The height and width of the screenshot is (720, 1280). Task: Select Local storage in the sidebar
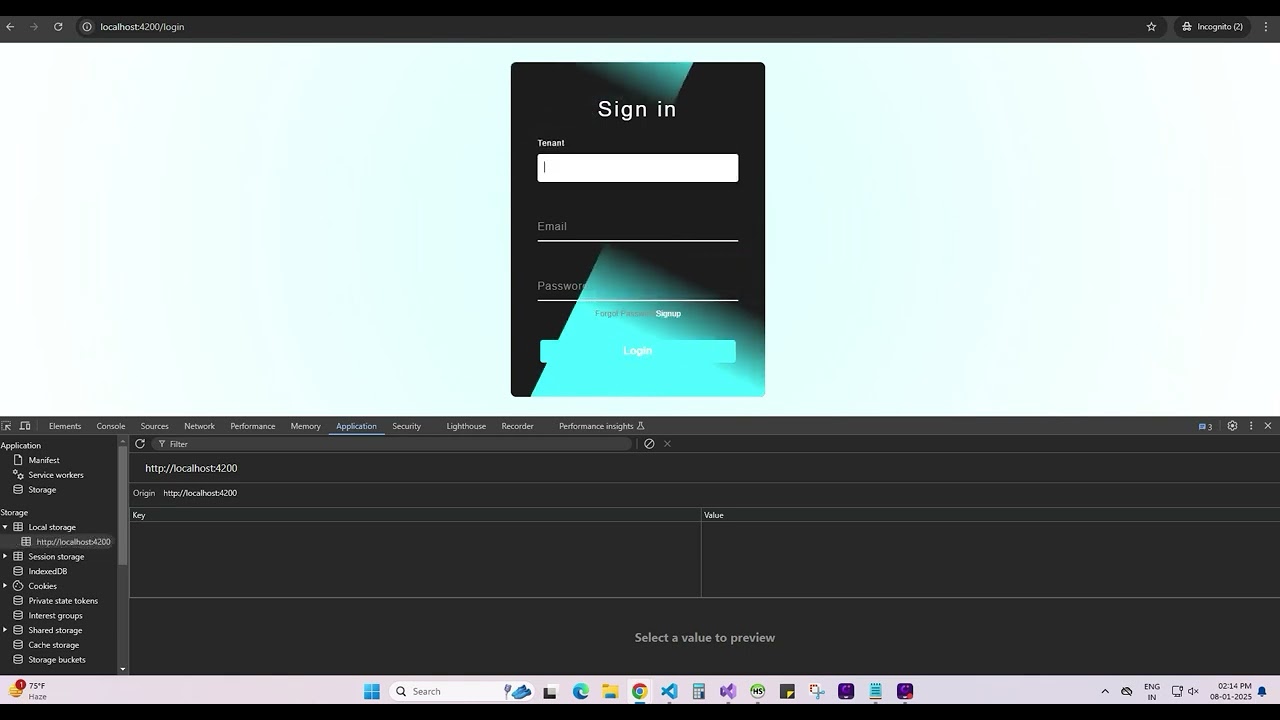tap(52, 527)
